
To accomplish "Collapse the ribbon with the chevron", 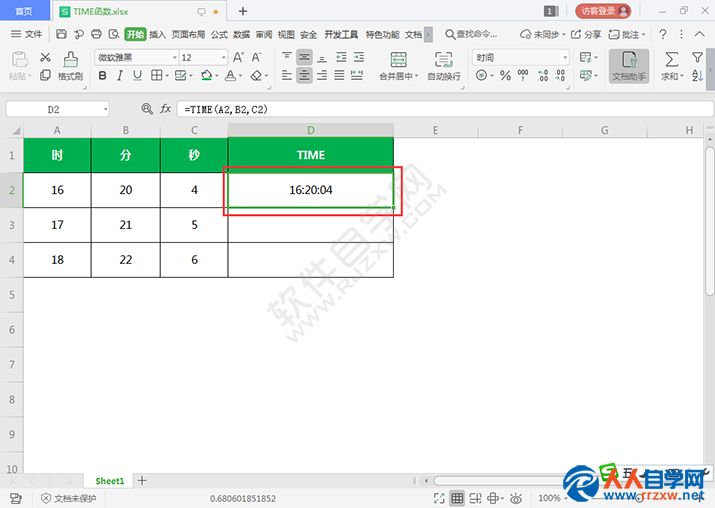I will click(x=699, y=34).
